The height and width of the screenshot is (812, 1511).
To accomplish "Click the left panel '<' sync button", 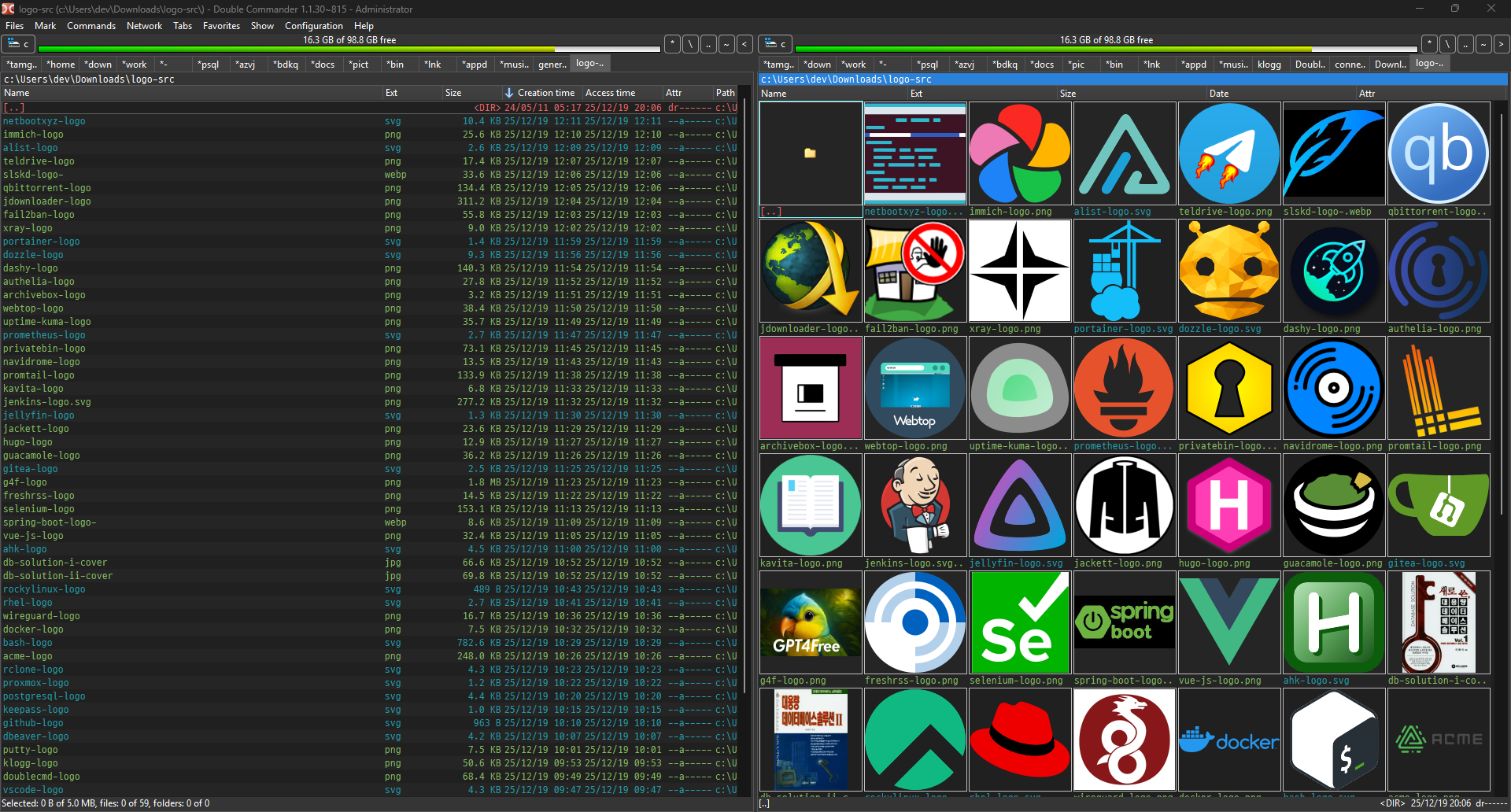I will (744, 44).
